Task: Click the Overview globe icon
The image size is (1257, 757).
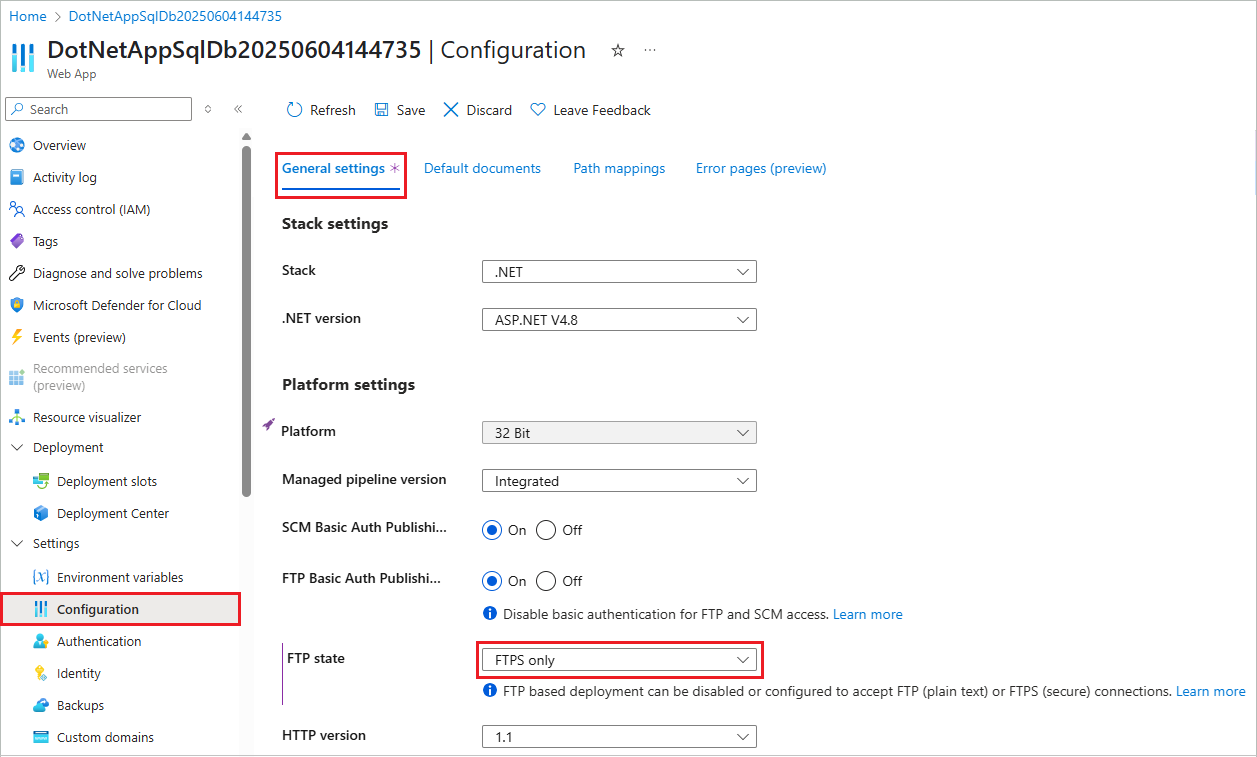Action: click(16, 145)
